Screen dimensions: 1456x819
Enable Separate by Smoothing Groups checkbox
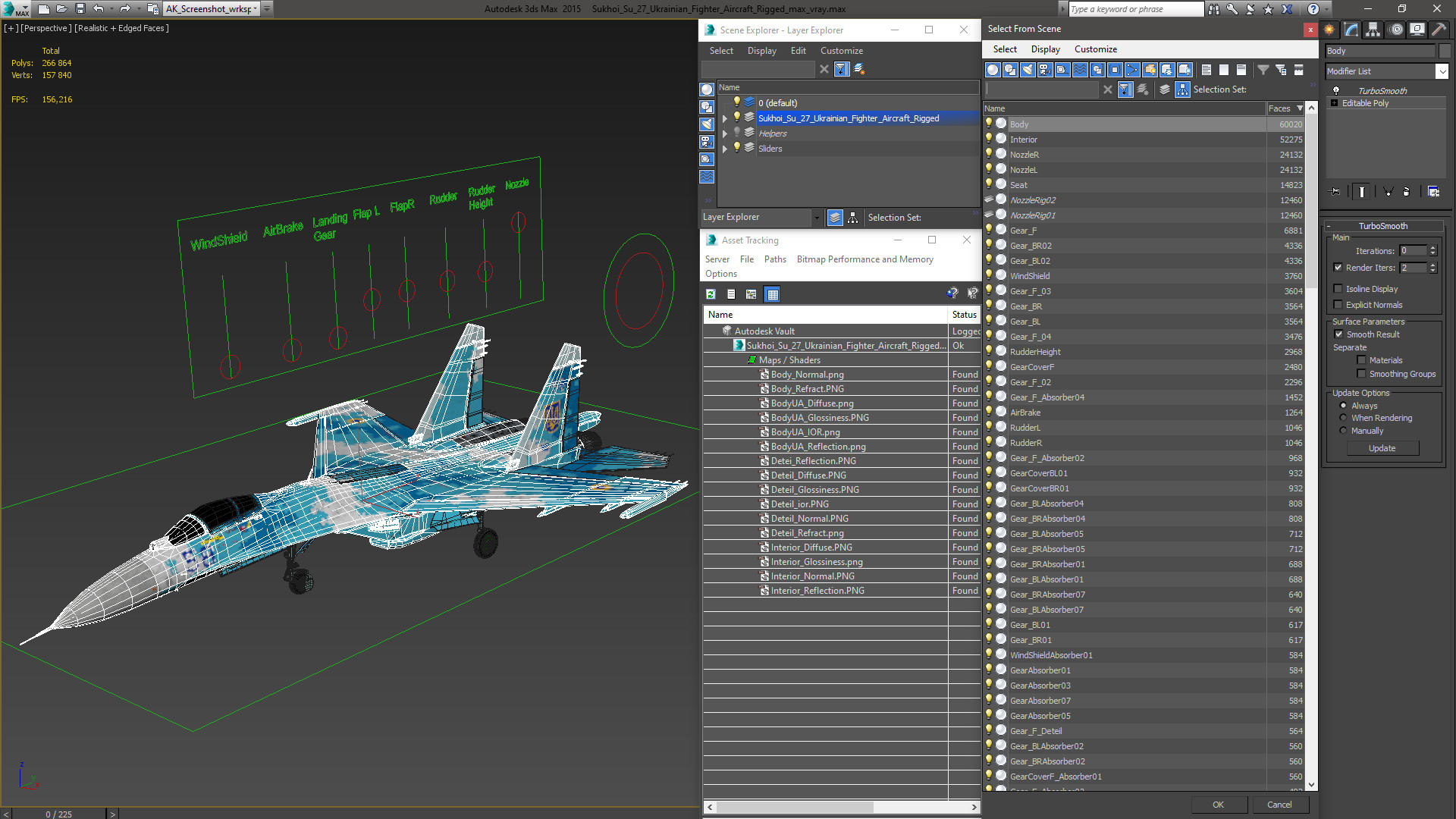1361,374
